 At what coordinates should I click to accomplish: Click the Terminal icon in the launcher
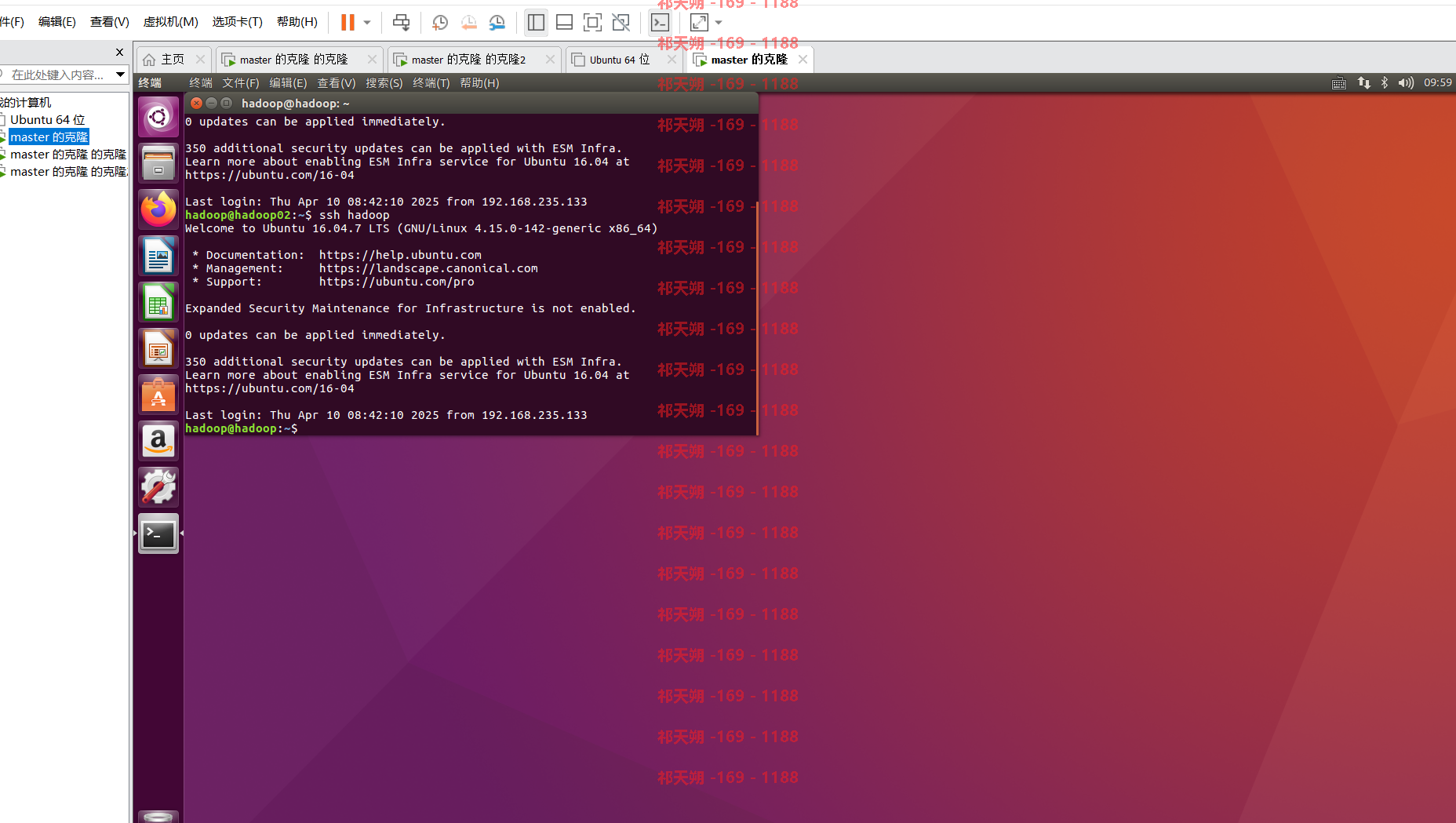coord(158,533)
